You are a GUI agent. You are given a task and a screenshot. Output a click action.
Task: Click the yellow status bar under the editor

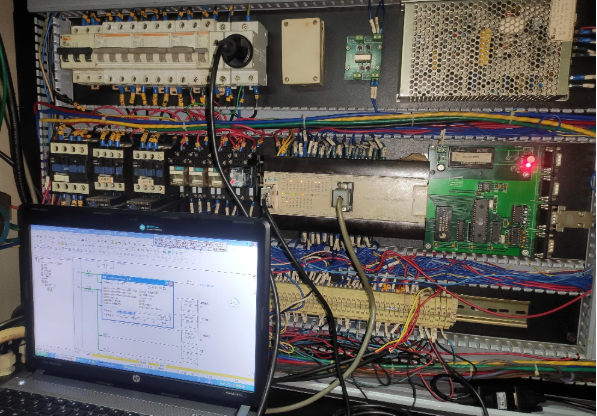[116, 359]
